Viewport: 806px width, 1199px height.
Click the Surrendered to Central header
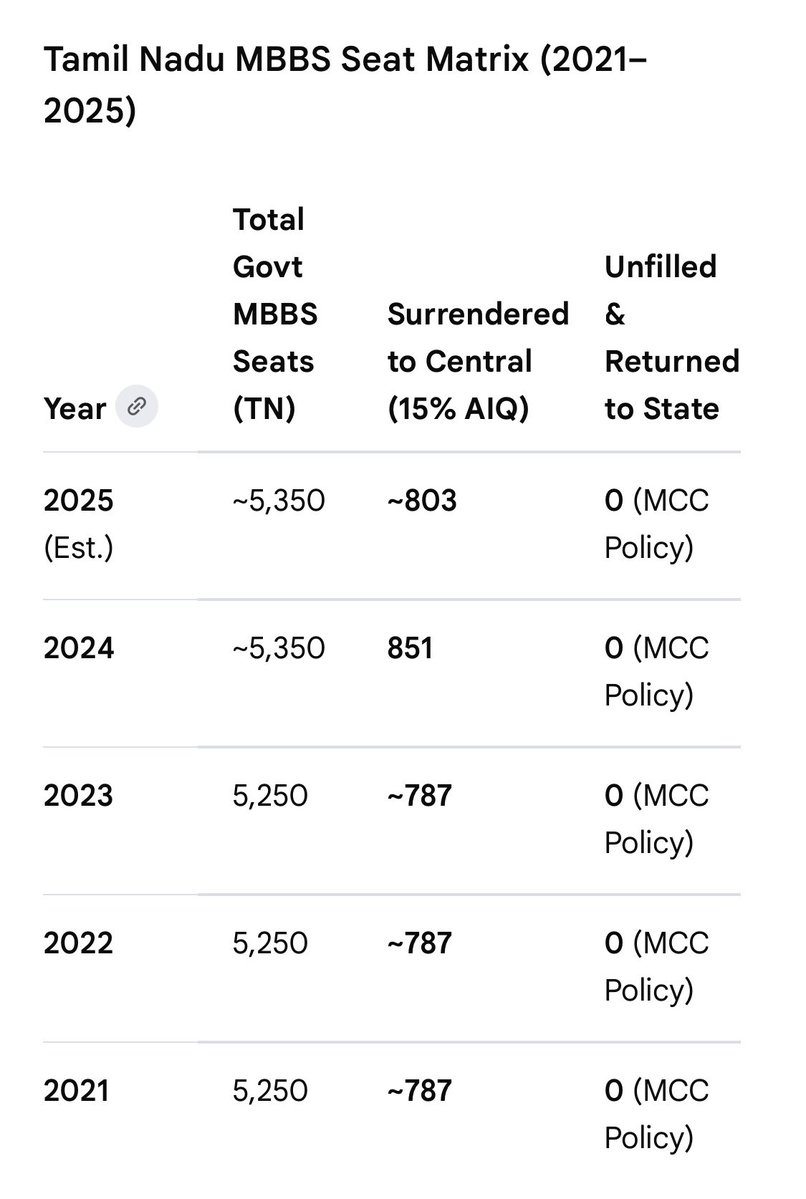(x=478, y=361)
